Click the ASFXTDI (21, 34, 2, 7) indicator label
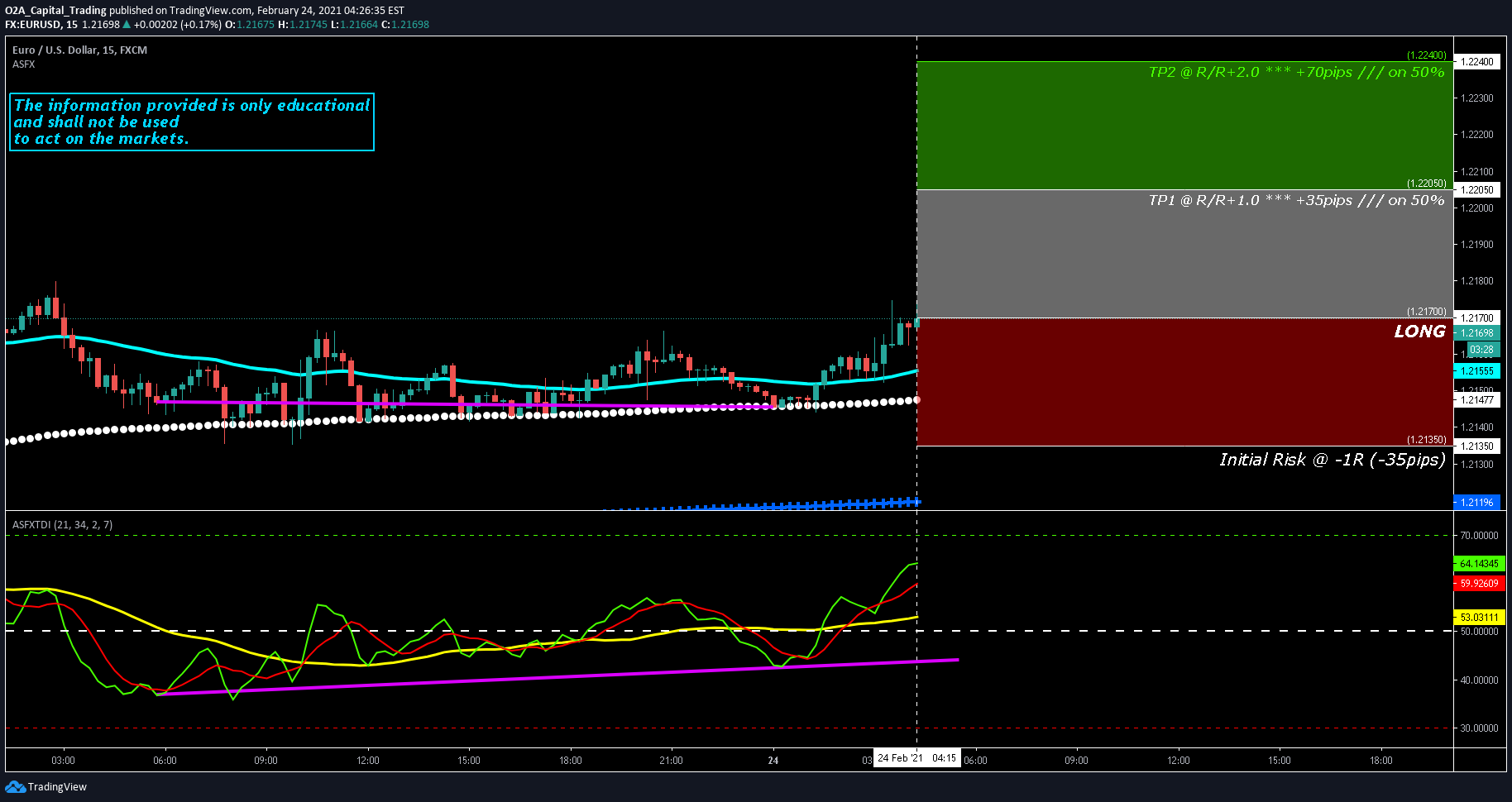The image size is (1512, 802). 62,525
